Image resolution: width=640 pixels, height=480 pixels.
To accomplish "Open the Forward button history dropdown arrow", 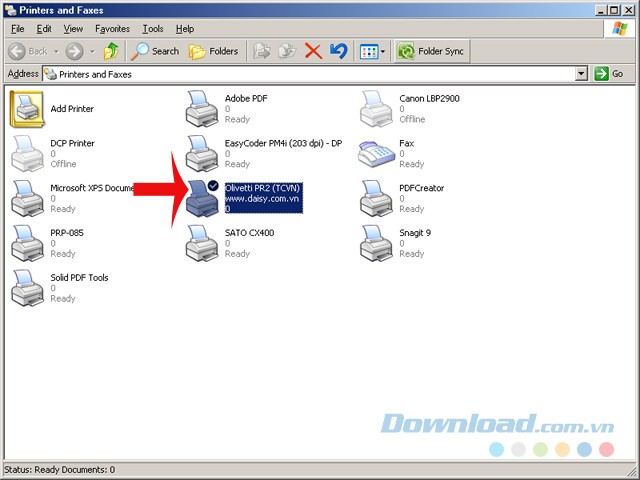I will (x=92, y=51).
